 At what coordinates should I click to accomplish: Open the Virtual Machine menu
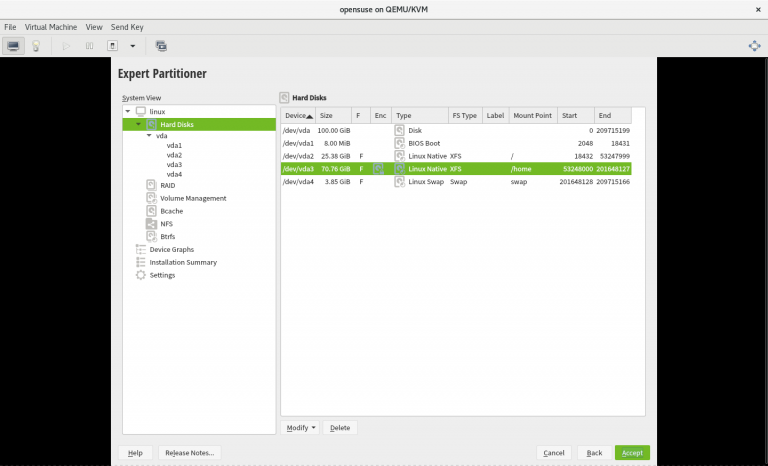(51, 27)
